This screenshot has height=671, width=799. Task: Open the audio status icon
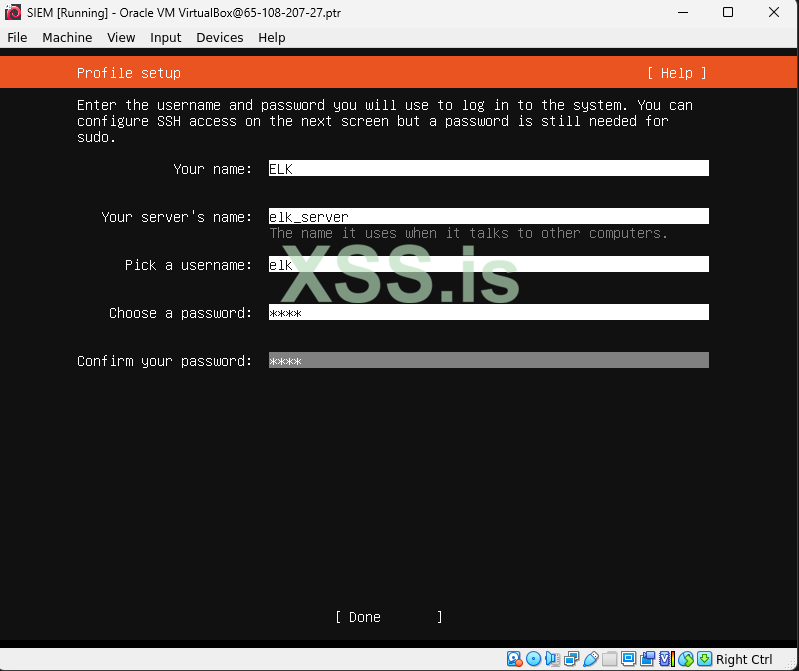[552, 659]
